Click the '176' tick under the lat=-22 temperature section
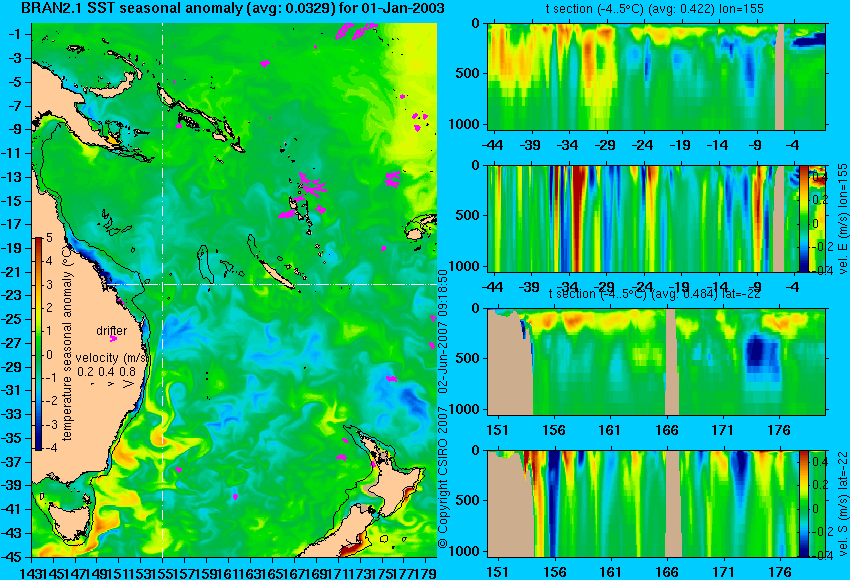Screen dimensions: 850x580 click(779, 430)
